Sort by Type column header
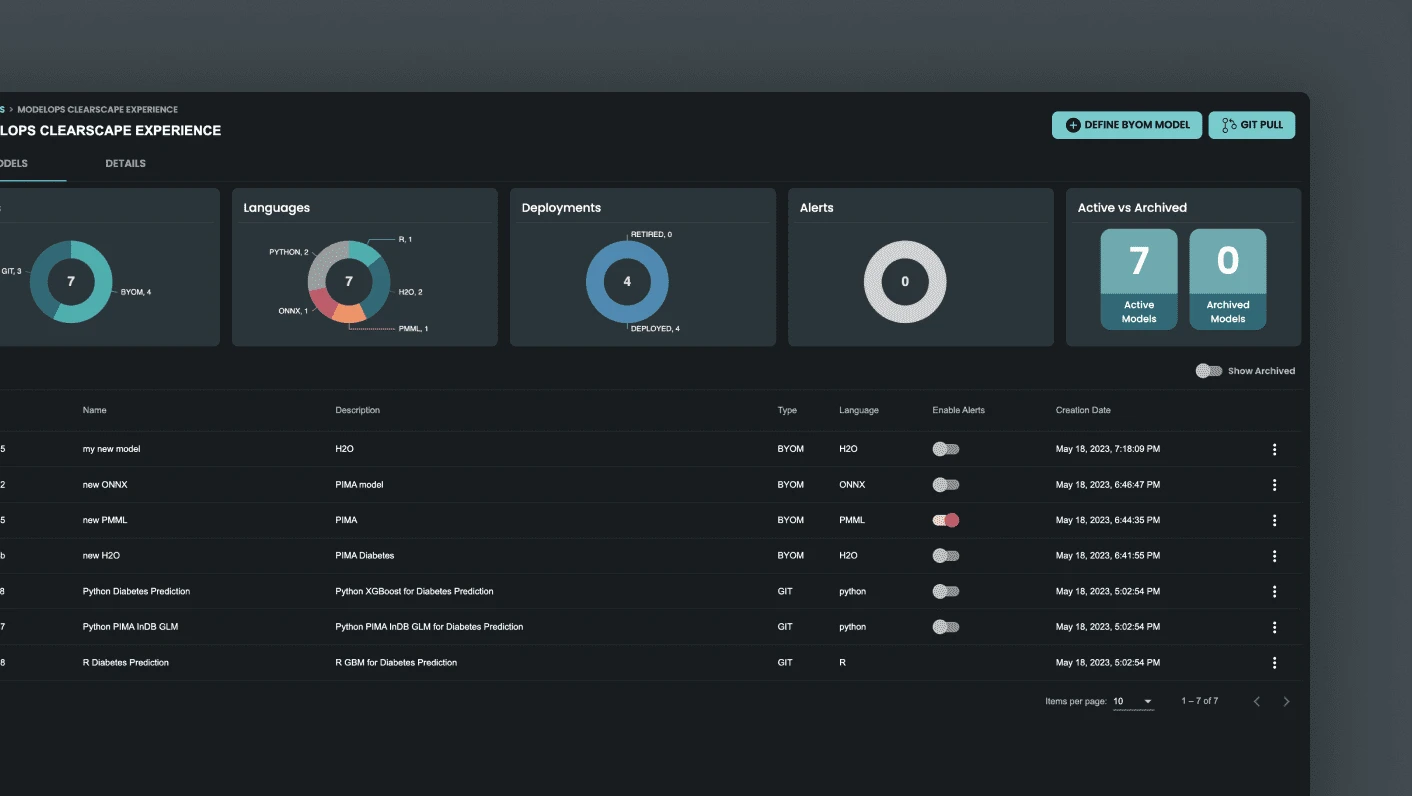This screenshot has height=796, width=1412. [x=787, y=410]
